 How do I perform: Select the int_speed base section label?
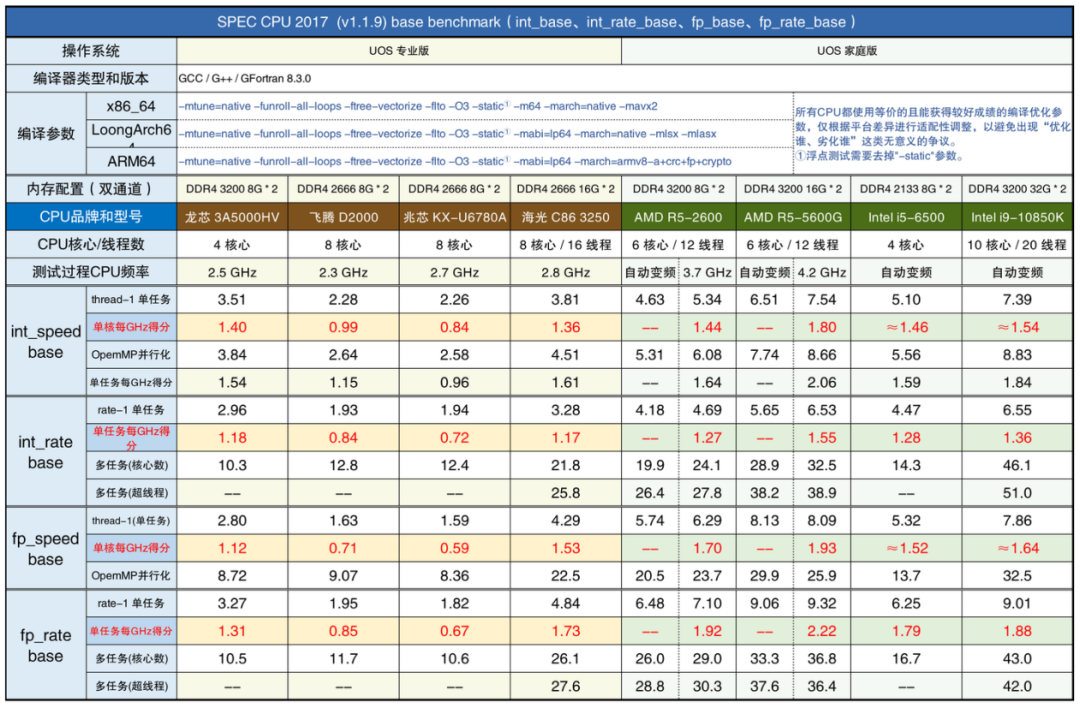(45, 342)
